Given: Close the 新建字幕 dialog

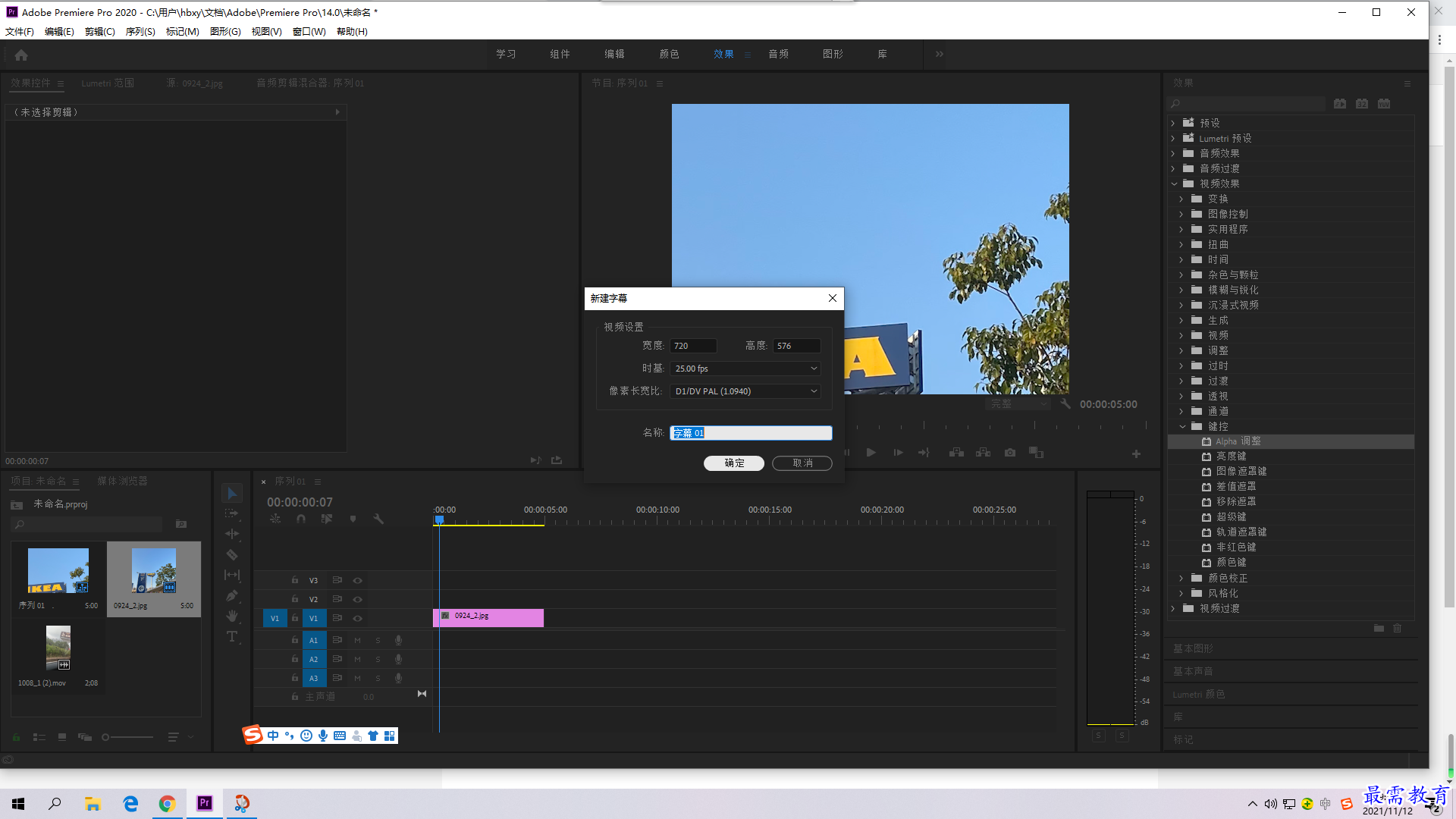Looking at the screenshot, I should point(833,298).
